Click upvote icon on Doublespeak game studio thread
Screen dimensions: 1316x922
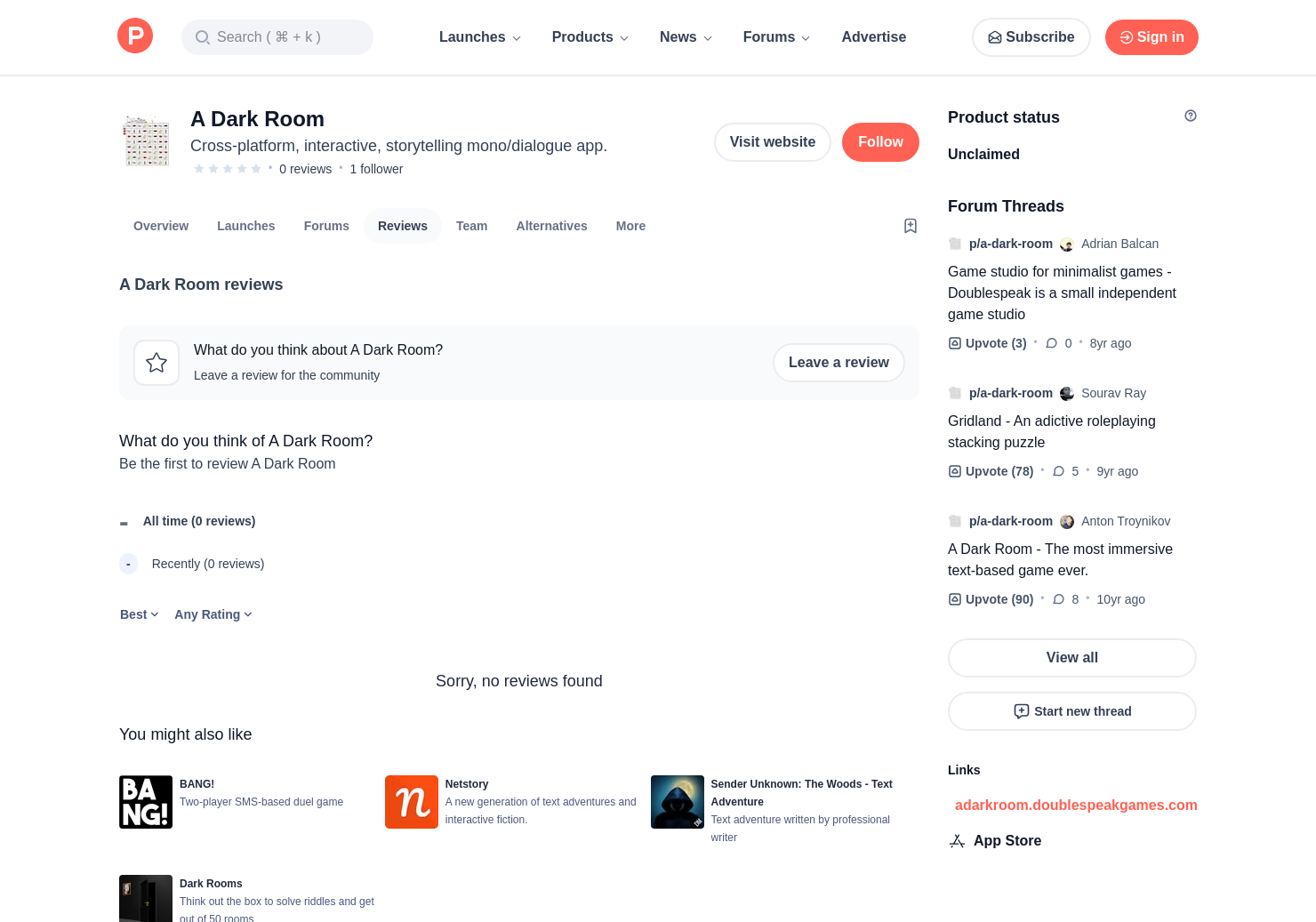(x=955, y=343)
